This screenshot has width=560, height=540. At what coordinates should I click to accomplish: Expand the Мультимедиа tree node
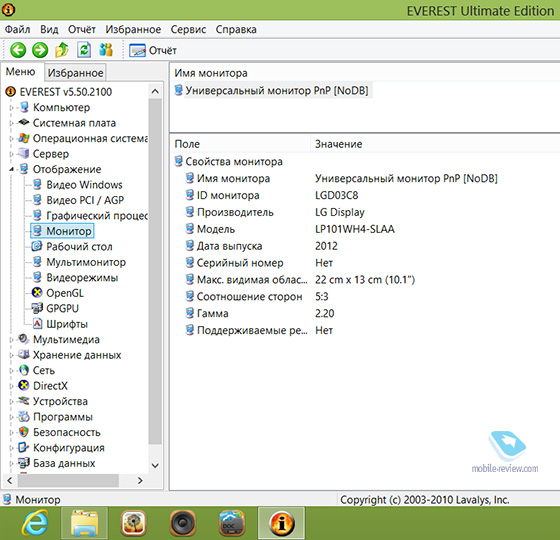coord(11,340)
